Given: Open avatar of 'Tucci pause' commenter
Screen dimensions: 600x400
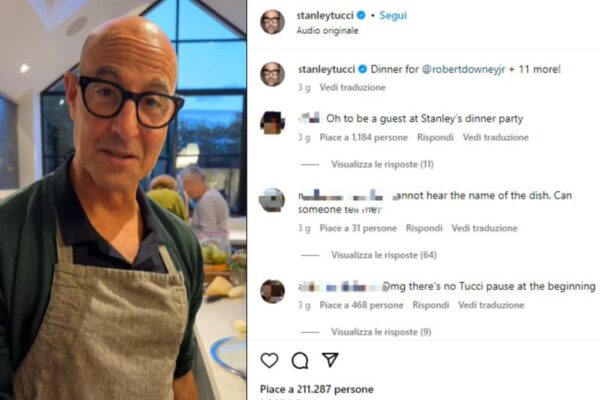Looking at the screenshot, I should pyautogui.click(x=272, y=291).
